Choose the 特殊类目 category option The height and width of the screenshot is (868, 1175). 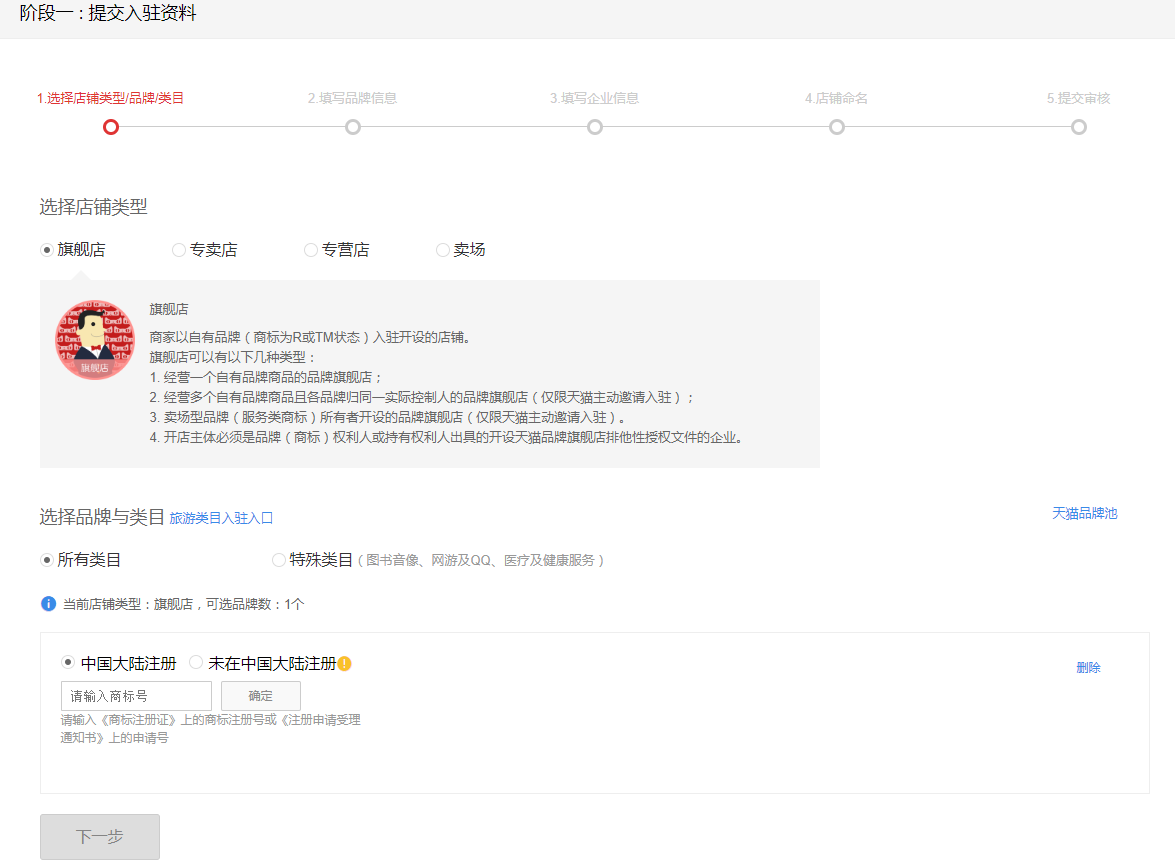click(278, 560)
